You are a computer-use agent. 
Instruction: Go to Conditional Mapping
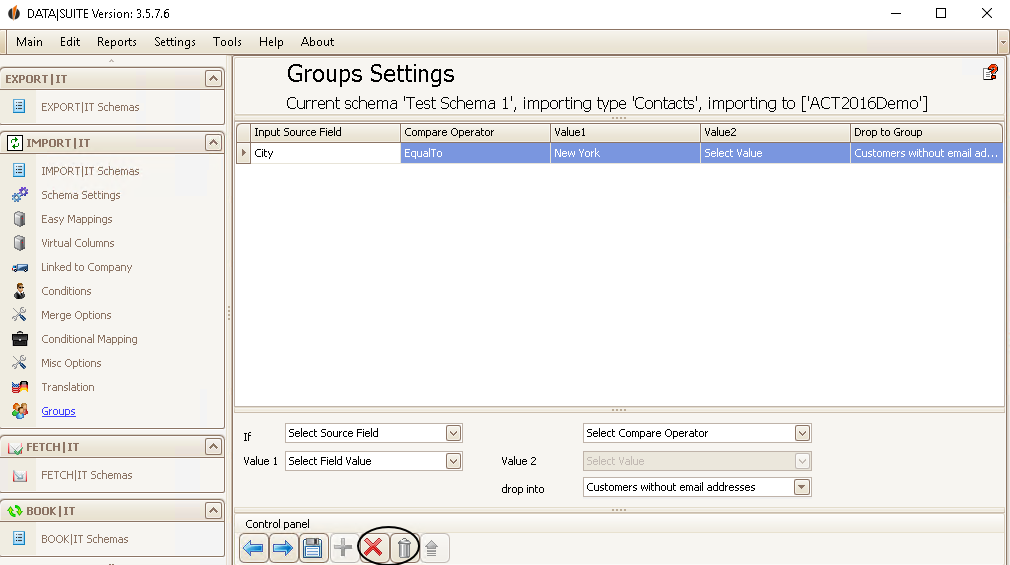coord(89,339)
